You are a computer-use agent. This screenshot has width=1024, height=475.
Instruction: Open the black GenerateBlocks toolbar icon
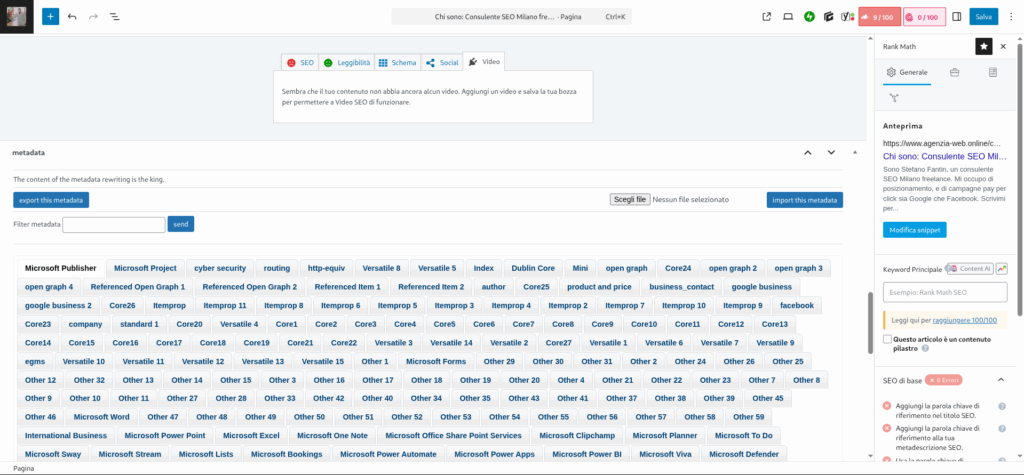(829, 16)
